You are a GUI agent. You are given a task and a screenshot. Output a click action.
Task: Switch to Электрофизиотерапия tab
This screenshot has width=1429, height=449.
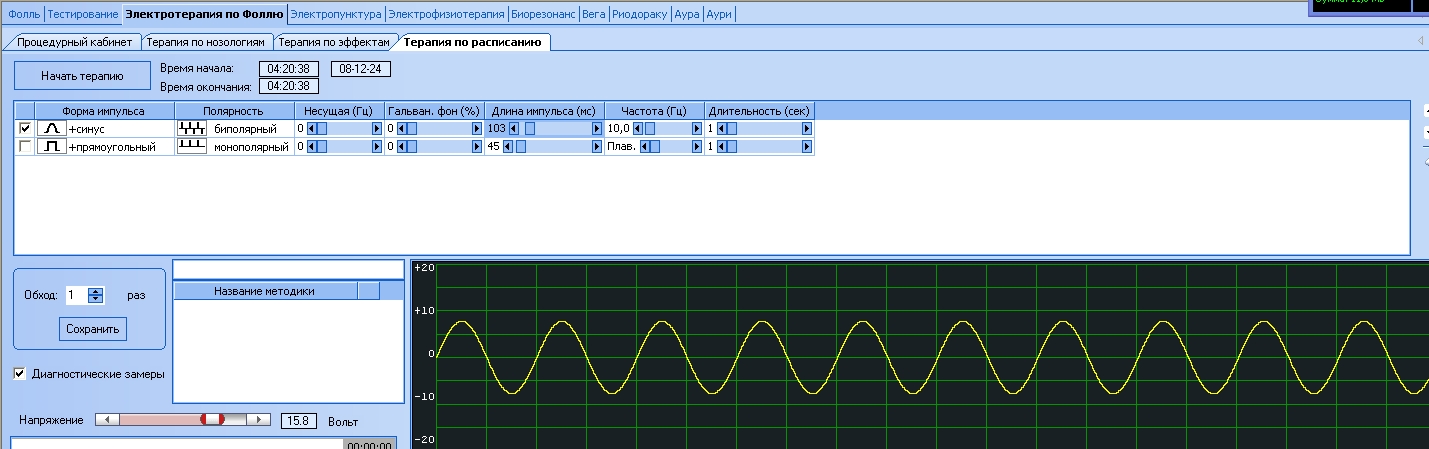(x=446, y=15)
